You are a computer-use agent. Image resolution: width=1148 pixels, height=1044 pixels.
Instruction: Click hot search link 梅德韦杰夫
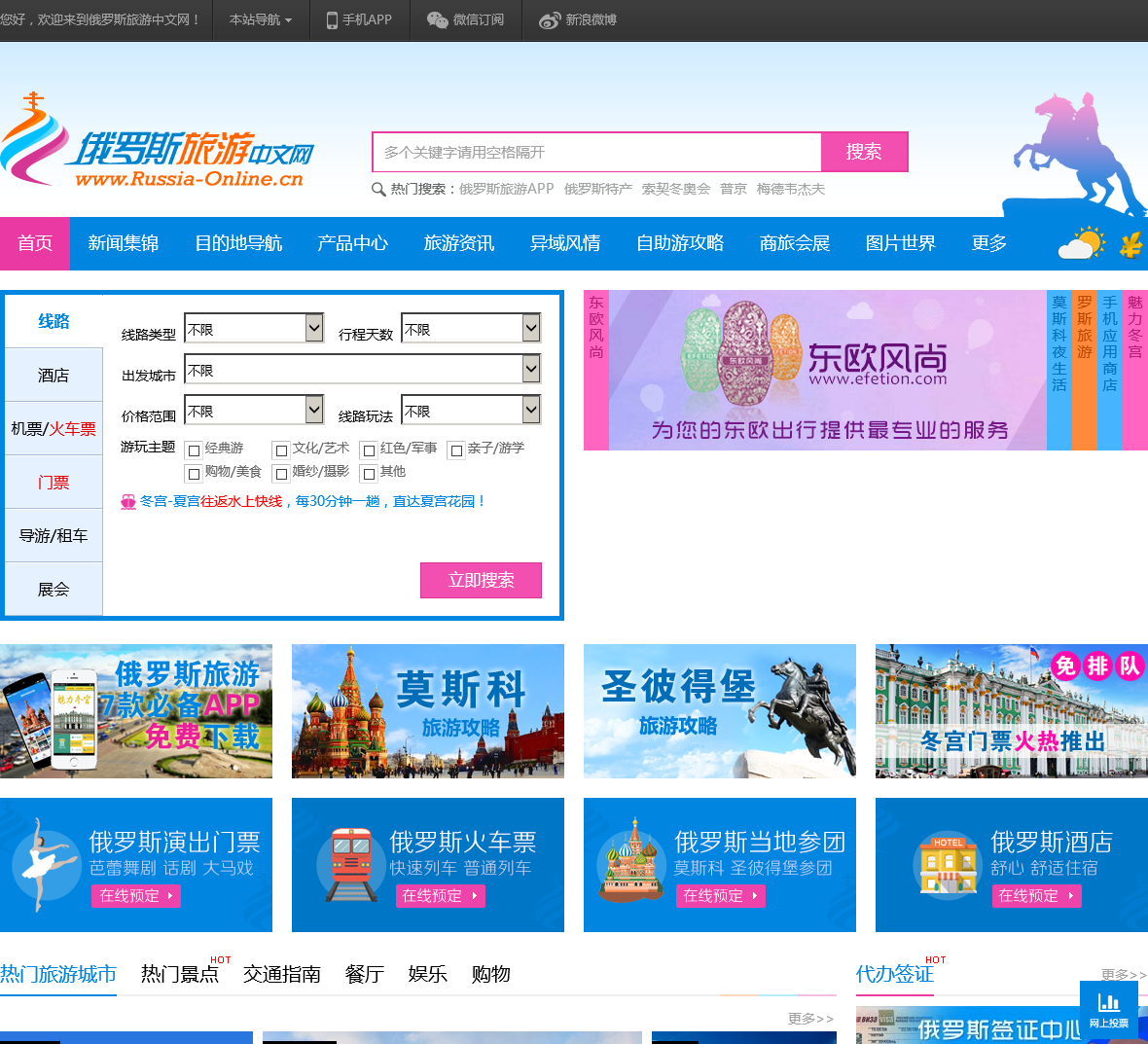[791, 190]
